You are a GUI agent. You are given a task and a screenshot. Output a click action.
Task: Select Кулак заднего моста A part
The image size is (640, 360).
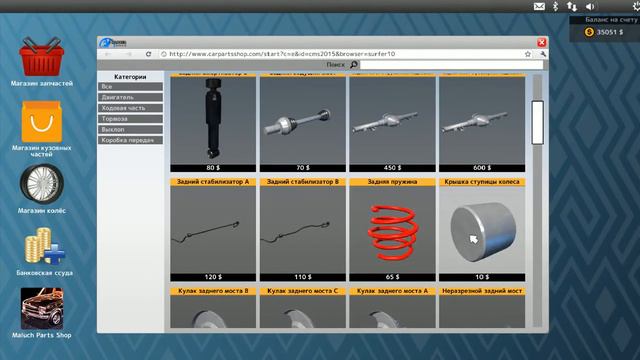(x=392, y=307)
